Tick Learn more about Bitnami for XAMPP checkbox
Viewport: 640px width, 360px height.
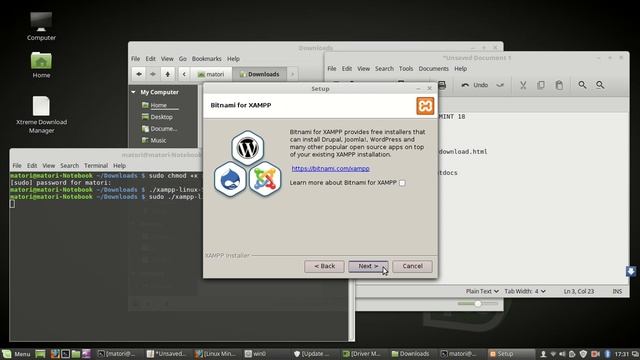pos(402,183)
